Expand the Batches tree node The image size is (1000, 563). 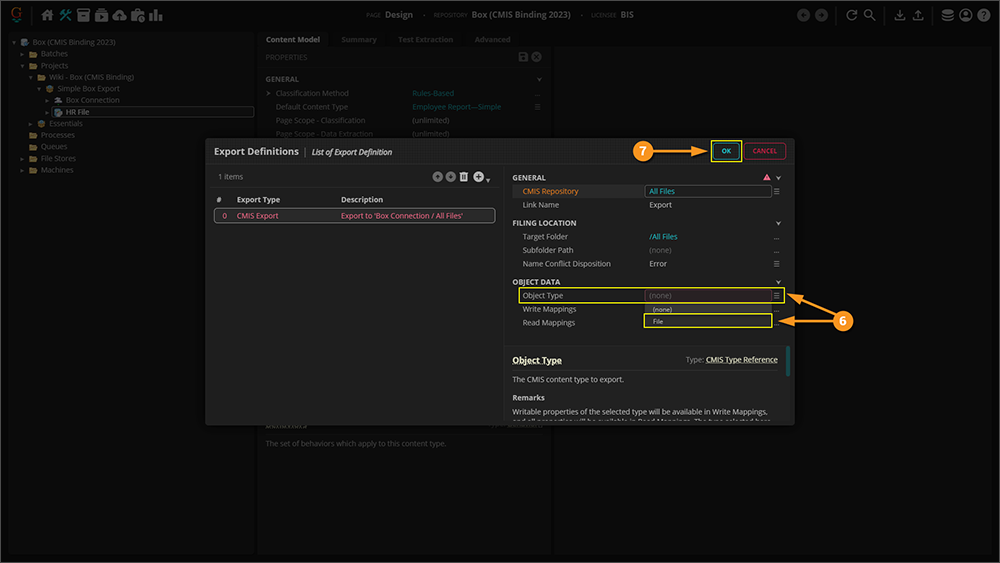coord(22,54)
